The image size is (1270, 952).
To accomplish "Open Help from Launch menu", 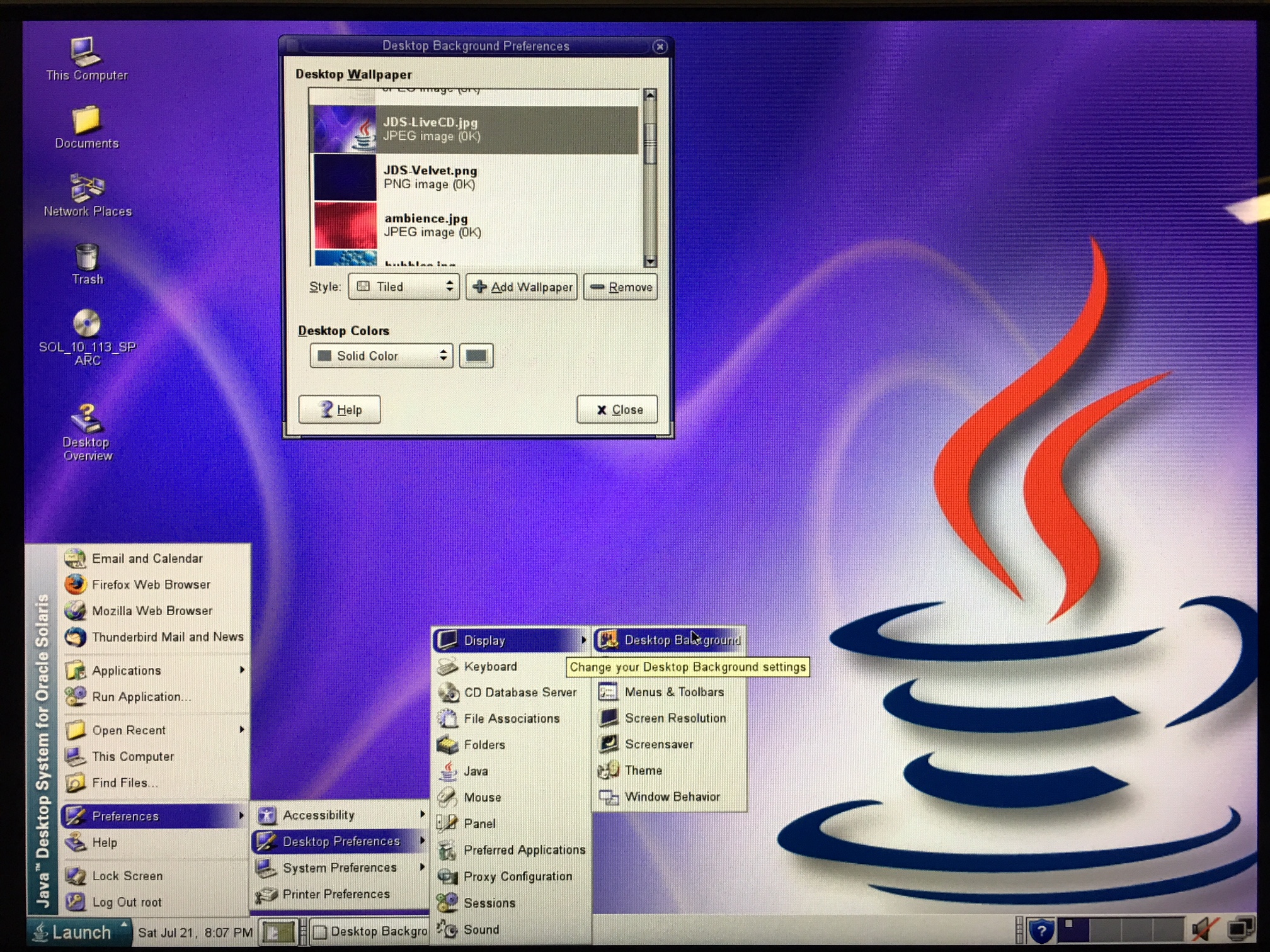I will tap(154, 842).
